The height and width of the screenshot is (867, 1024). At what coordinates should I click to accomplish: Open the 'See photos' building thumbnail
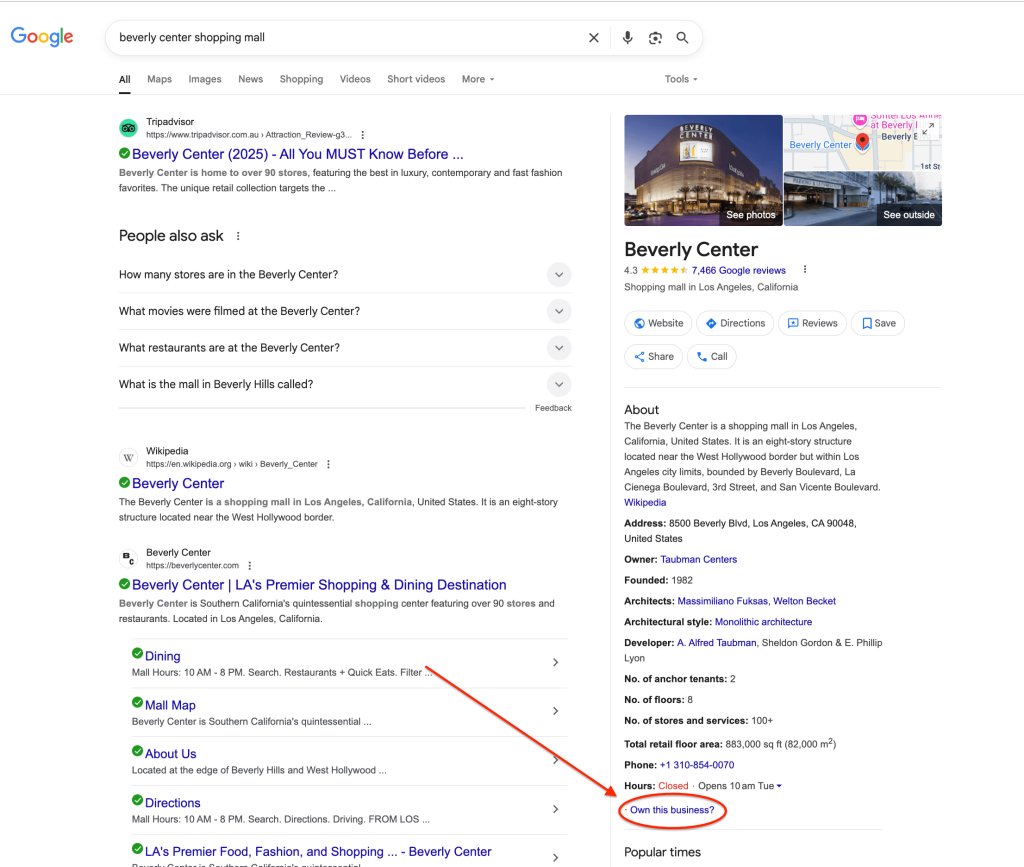coord(703,170)
